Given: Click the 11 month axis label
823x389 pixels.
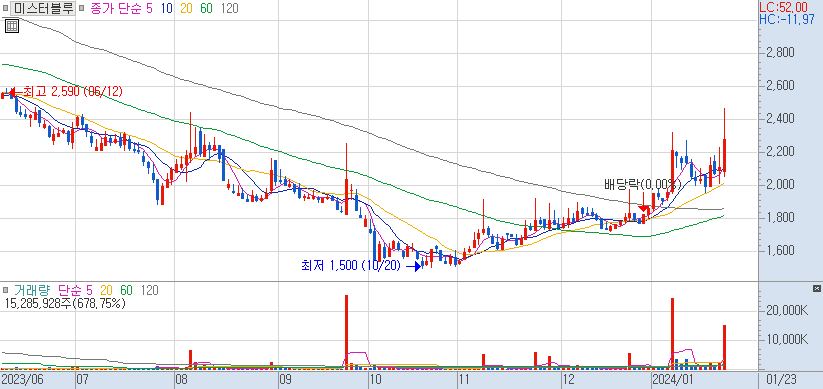Looking at the screenshot, I should point(464,379).
